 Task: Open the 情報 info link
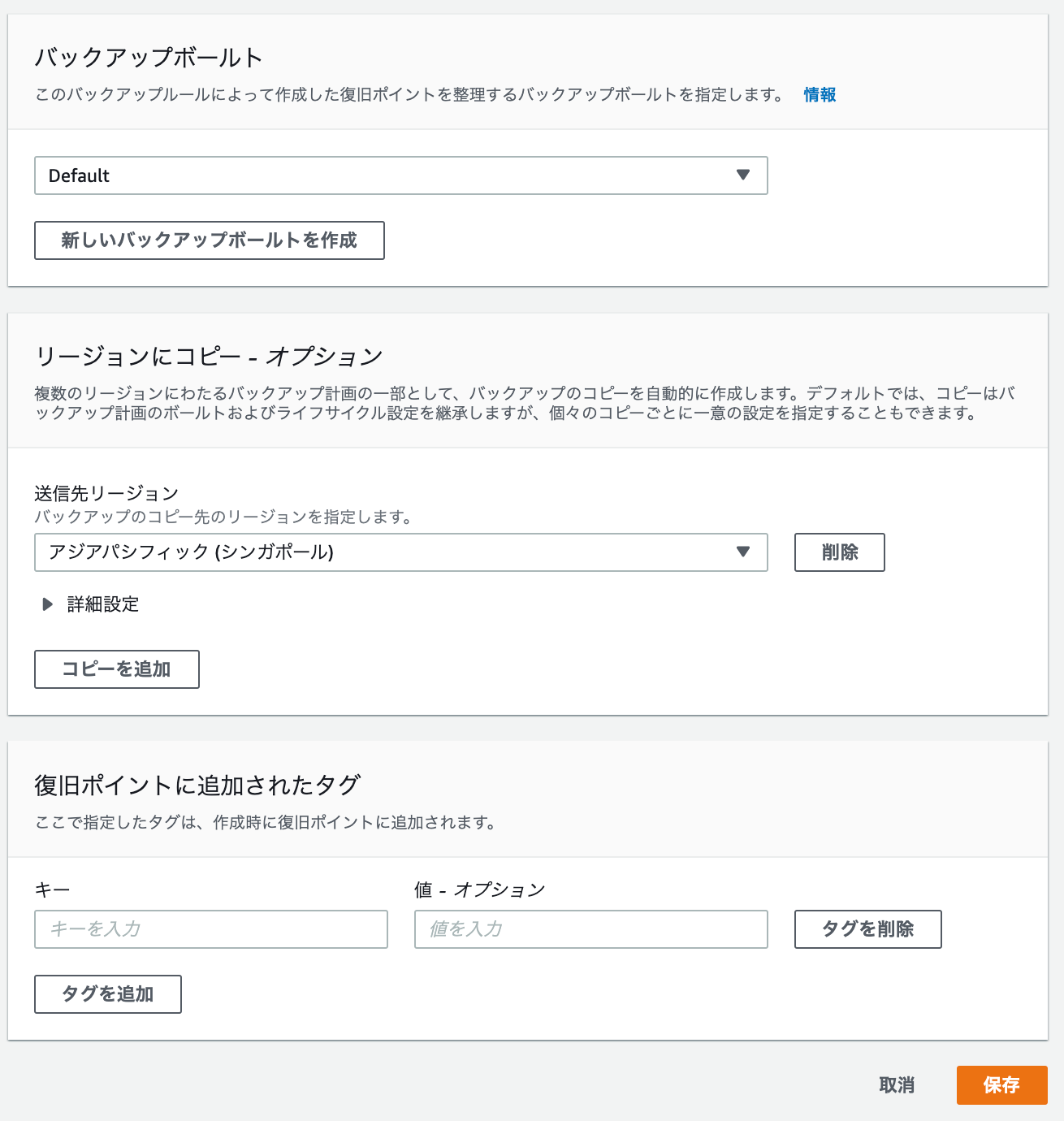click(820, 95)
